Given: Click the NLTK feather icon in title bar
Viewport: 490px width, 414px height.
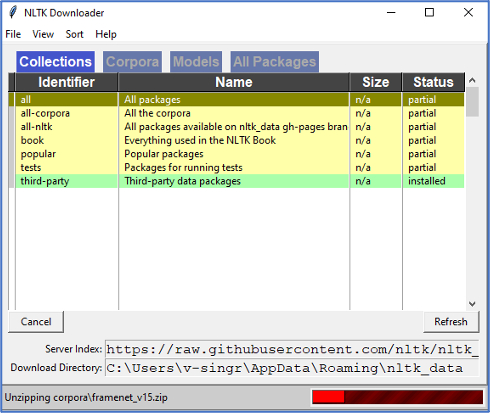Looking at the screenshot, I should (13, 13).
